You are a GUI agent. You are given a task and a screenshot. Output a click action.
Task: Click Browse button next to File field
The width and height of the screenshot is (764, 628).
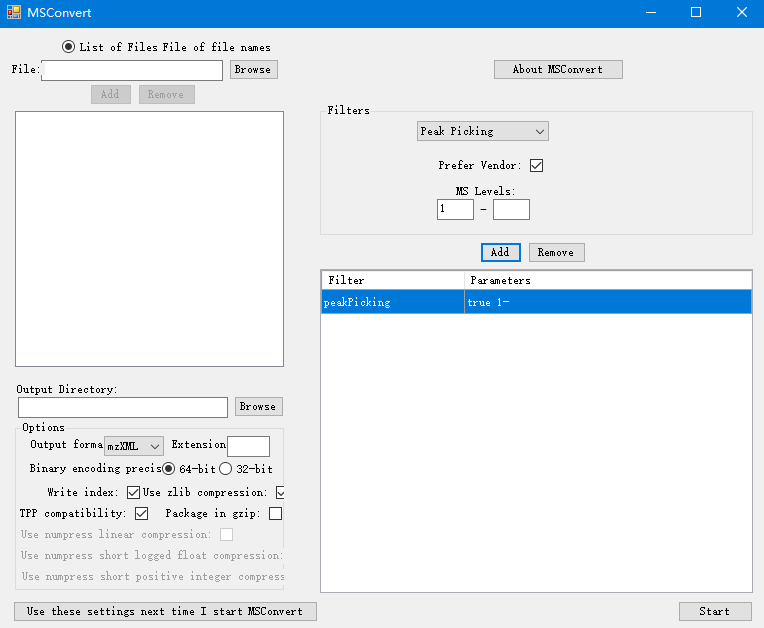click(x=253, y=70)
